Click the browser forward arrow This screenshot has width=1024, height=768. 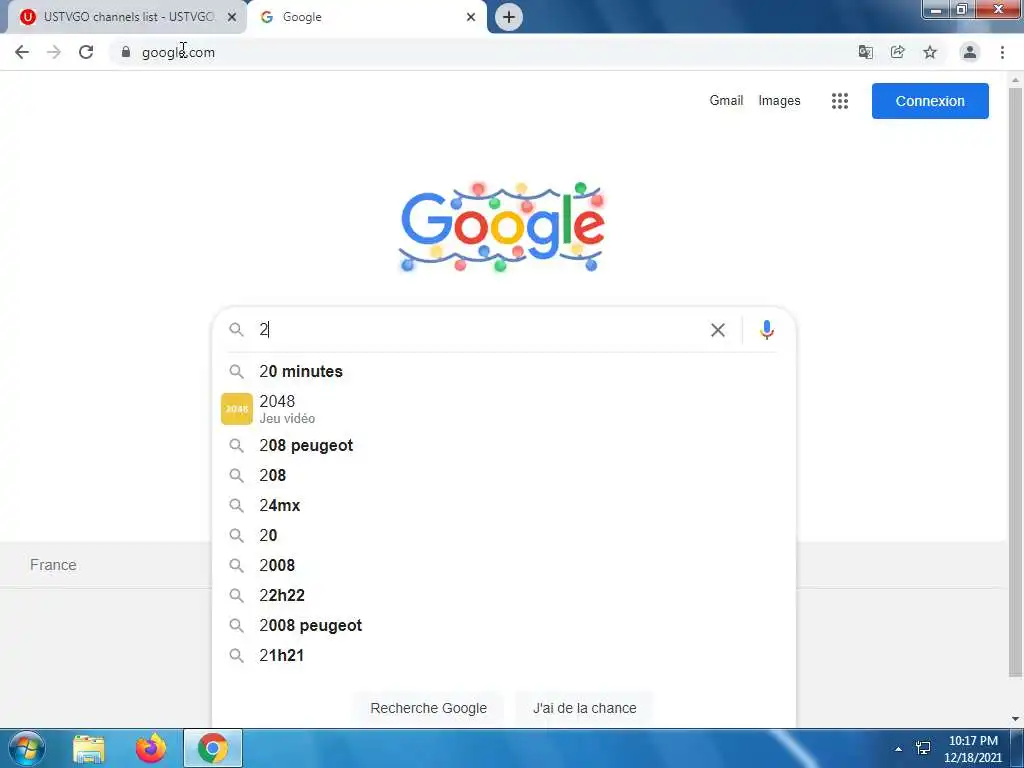[x=54, y=52]
